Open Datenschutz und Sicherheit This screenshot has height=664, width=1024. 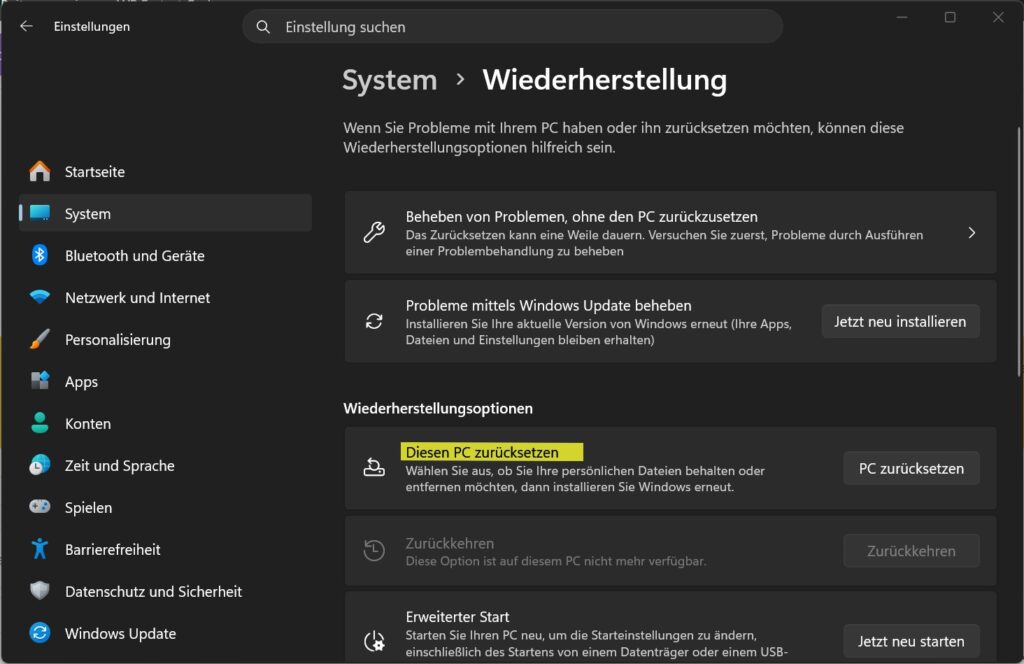click(x=166, y=592)
